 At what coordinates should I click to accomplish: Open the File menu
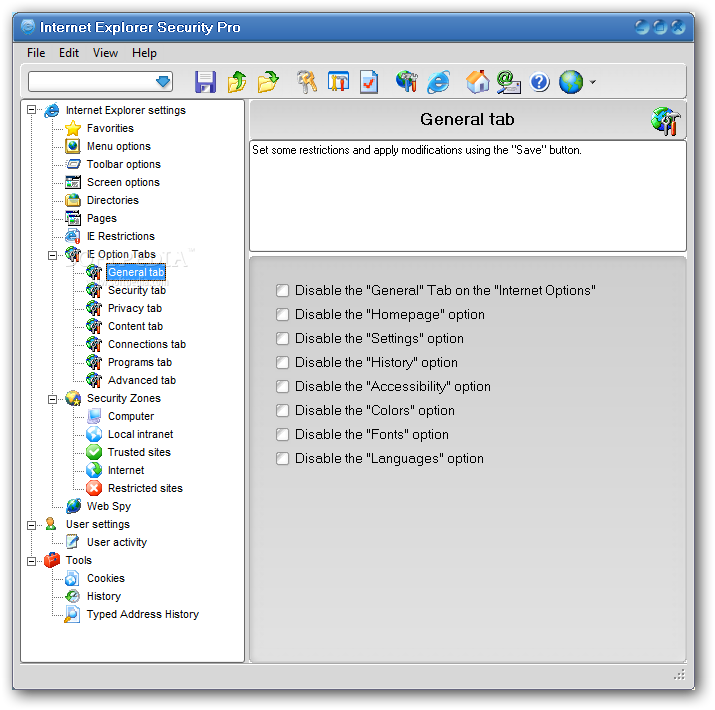[36, 53]
